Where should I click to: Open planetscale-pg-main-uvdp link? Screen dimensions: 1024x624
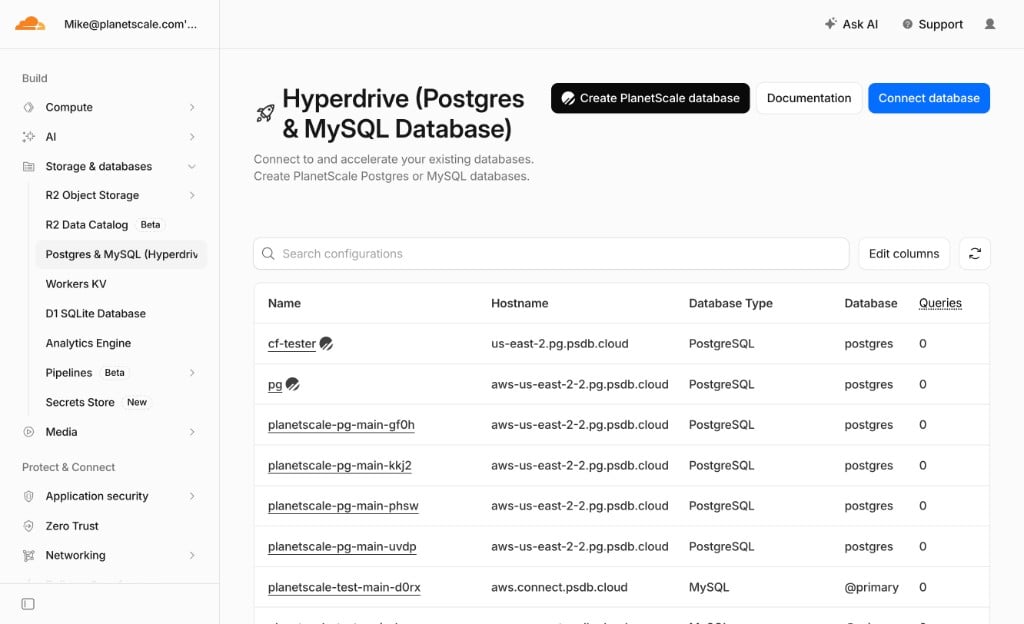click(x=342, y=546)
